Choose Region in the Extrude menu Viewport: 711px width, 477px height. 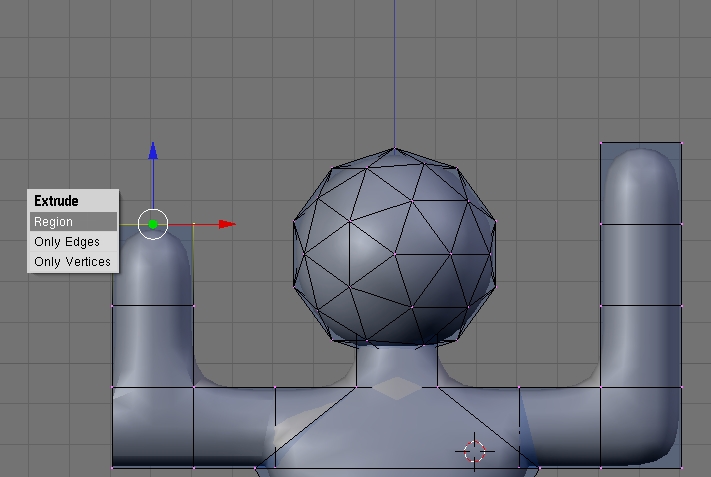click(x=73, y=222)
